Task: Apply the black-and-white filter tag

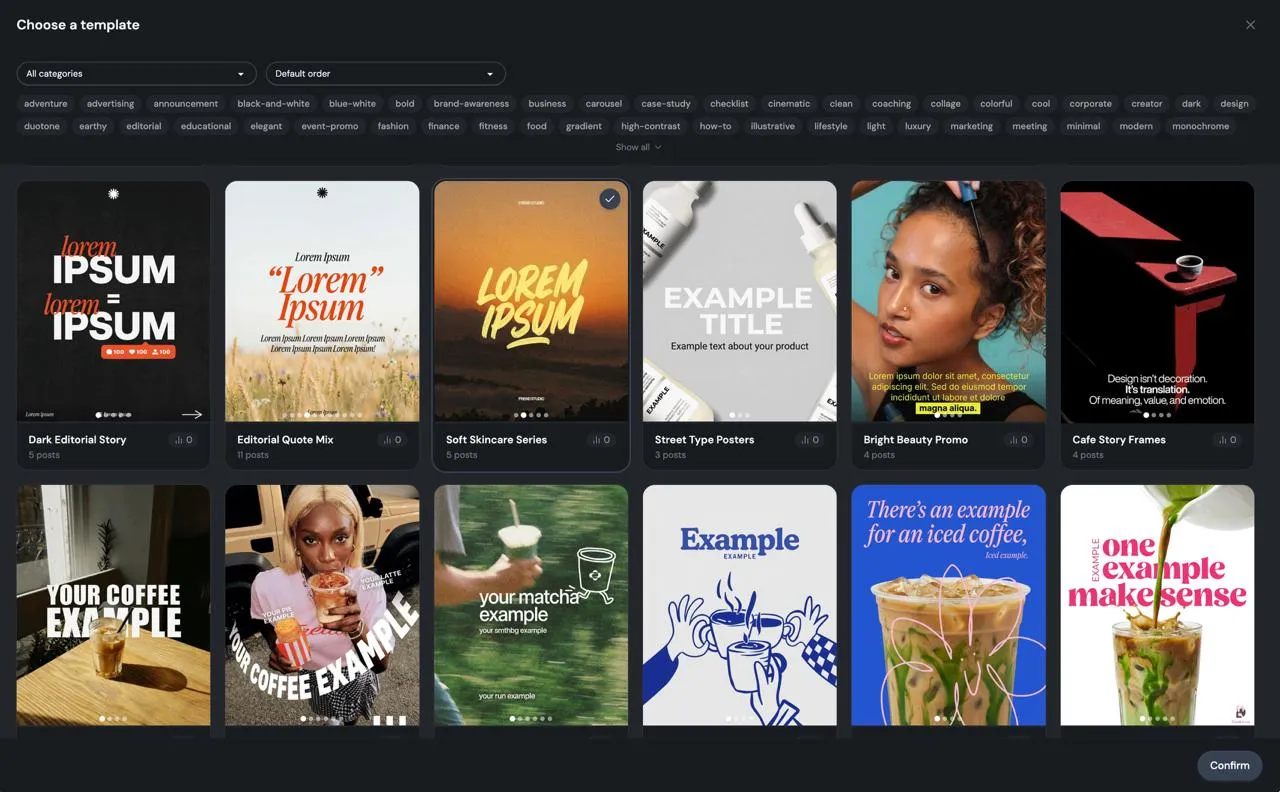Action: pos(273,103)
